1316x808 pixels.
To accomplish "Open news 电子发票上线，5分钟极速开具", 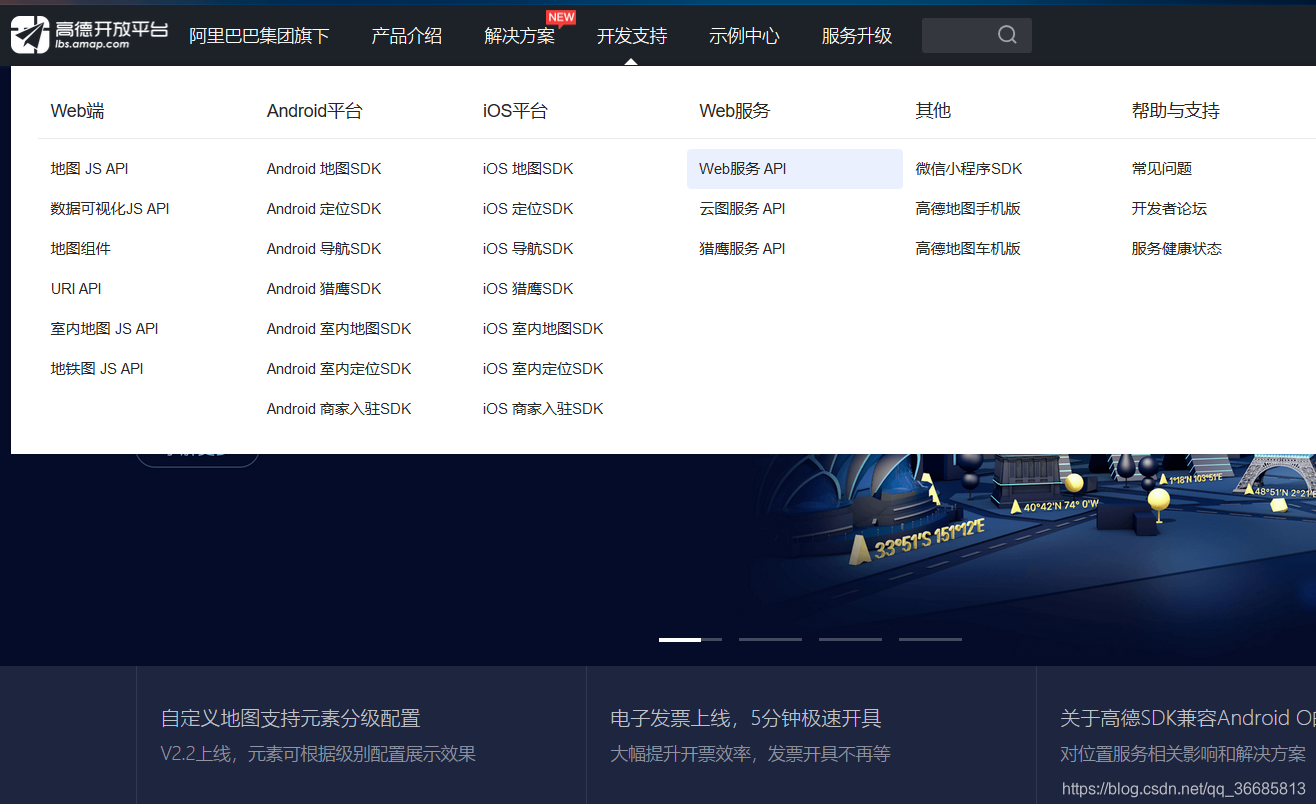I will (x=746, y=718).
